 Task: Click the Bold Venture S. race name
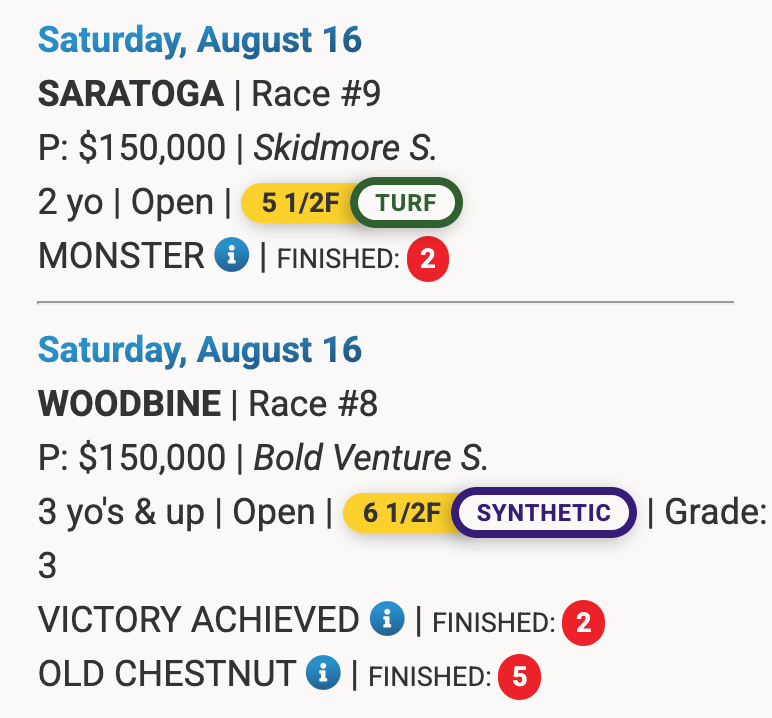371,457
